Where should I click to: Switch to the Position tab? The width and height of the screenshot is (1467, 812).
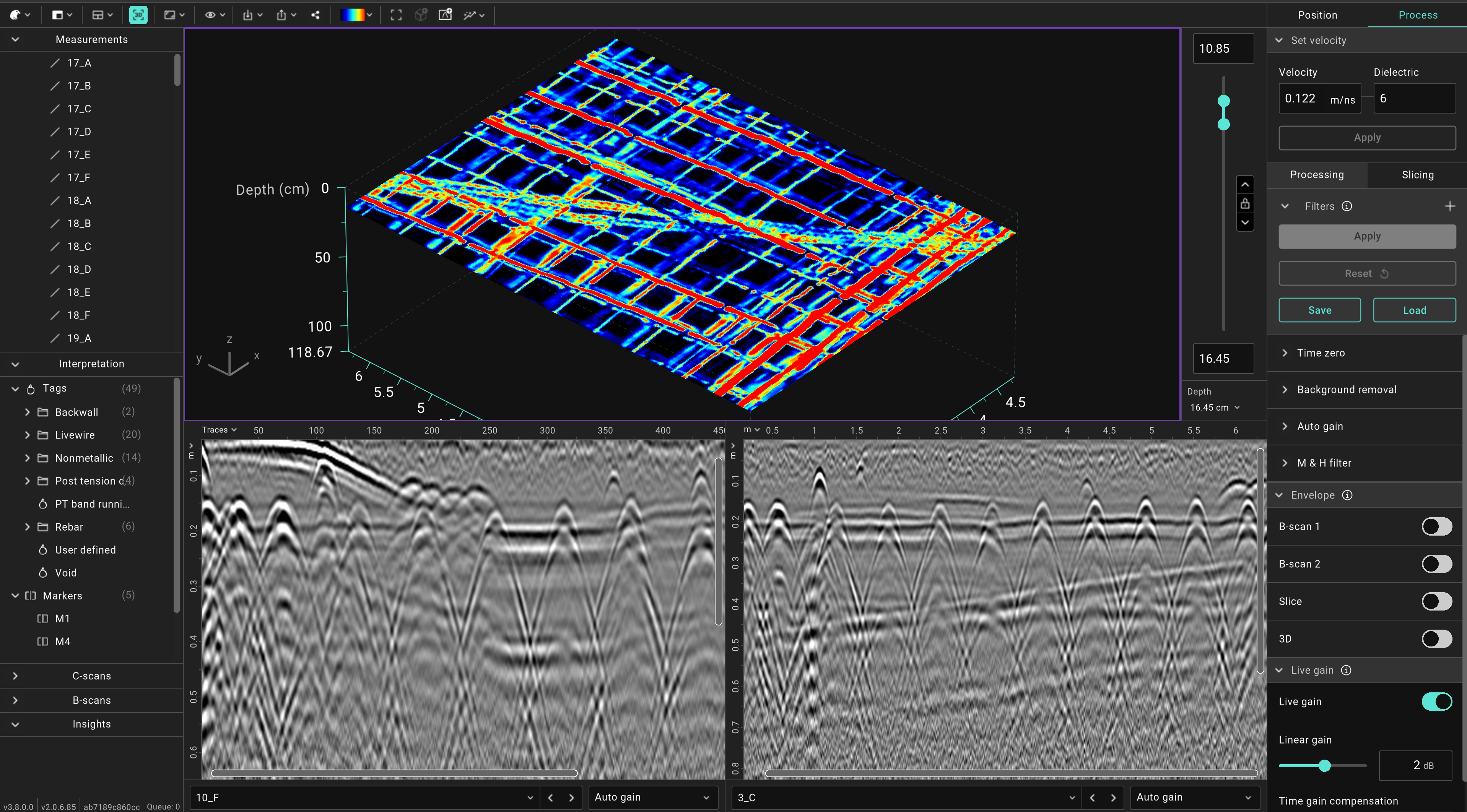(x=1317, y=15)
